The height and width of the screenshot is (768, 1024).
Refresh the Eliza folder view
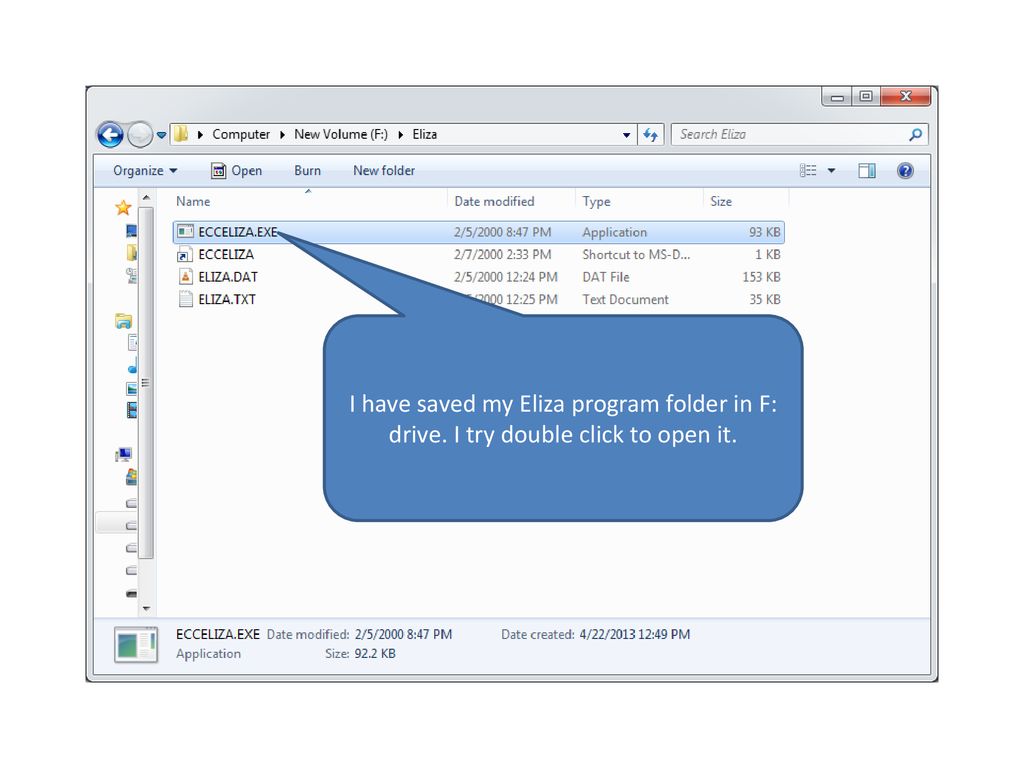tap(650, 135)
